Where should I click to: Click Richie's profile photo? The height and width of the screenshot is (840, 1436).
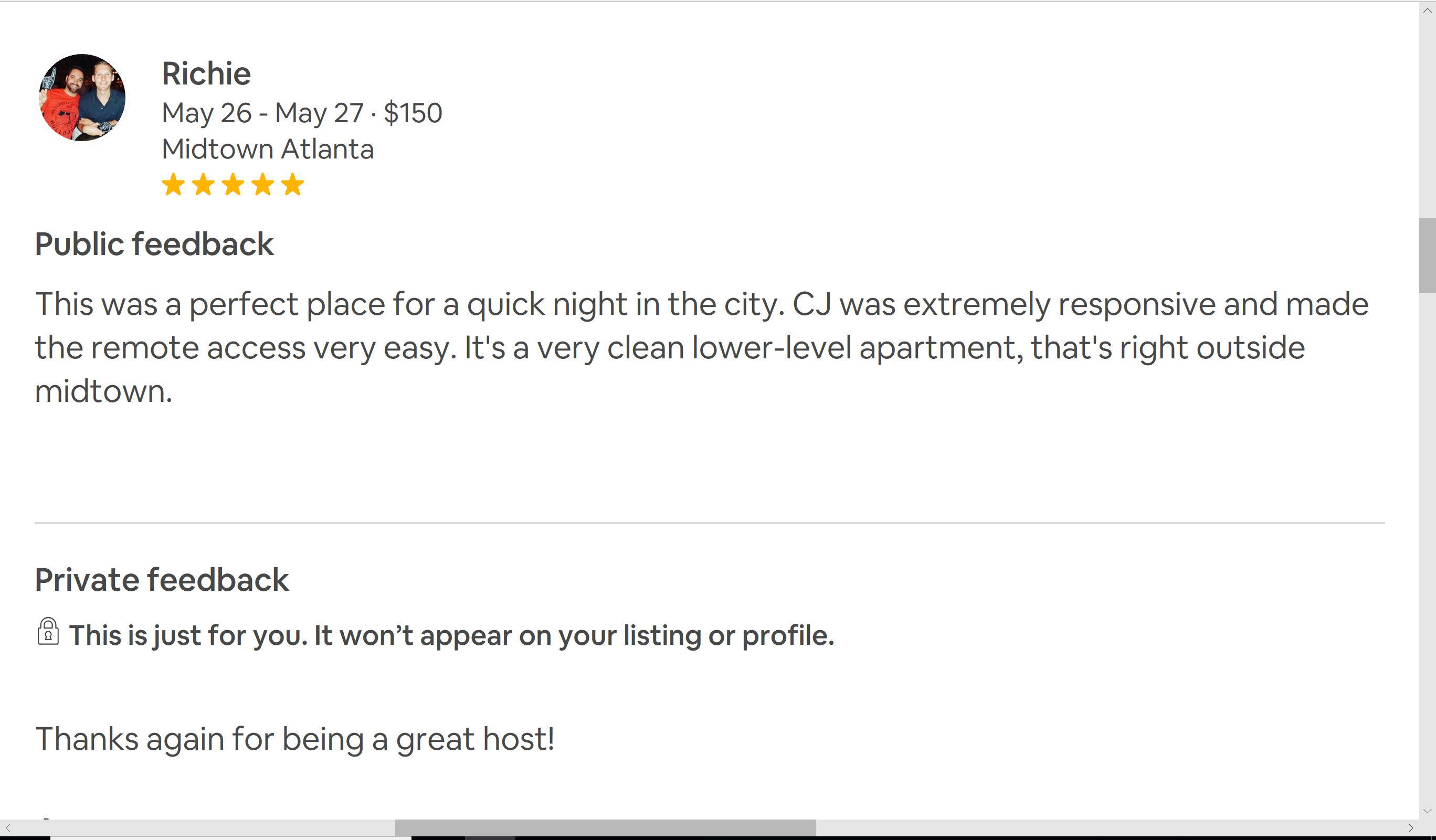tap(82, 98)
